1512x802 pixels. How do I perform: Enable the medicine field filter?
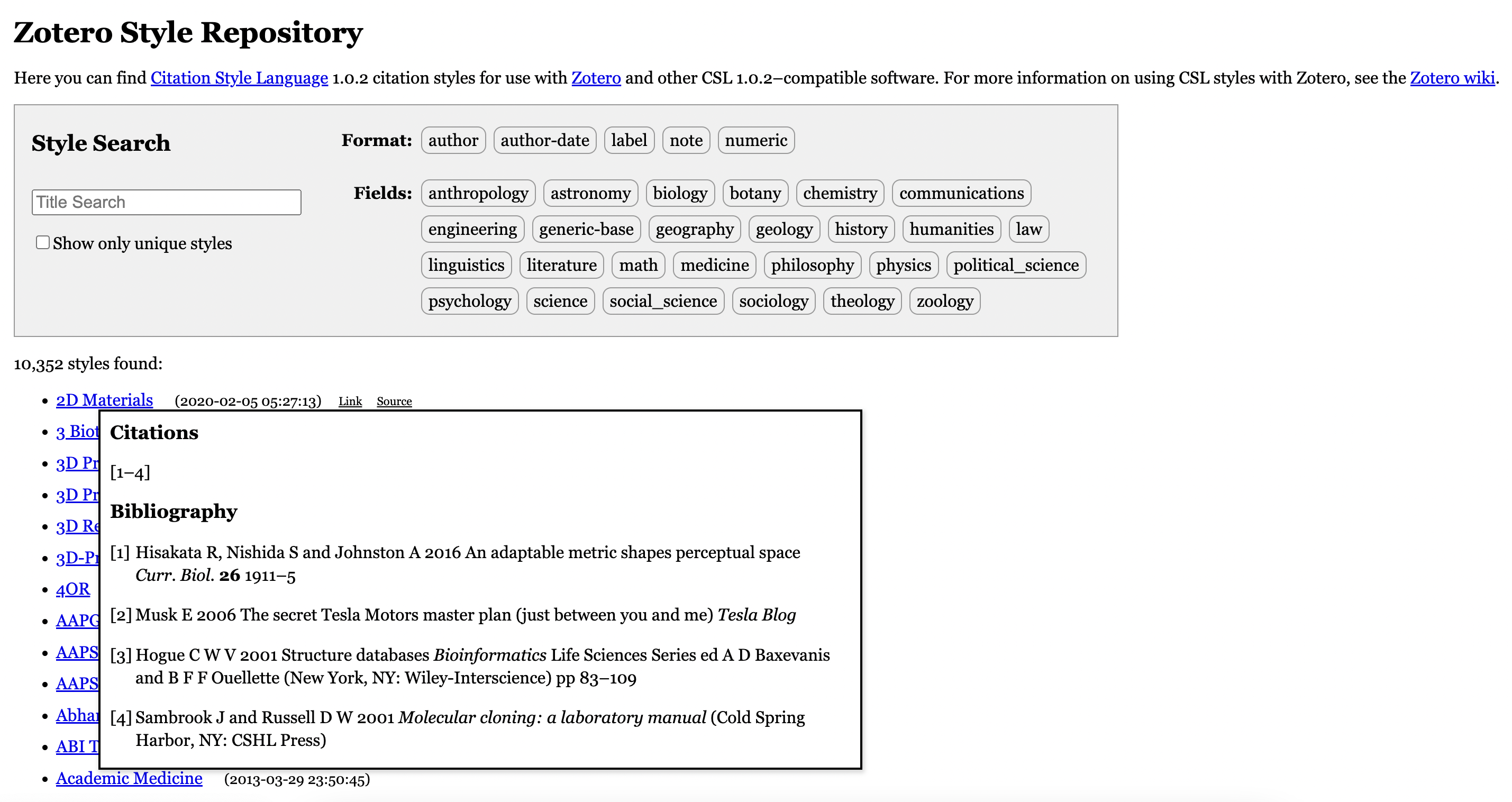pyautogui.click(x=714, y=266)
